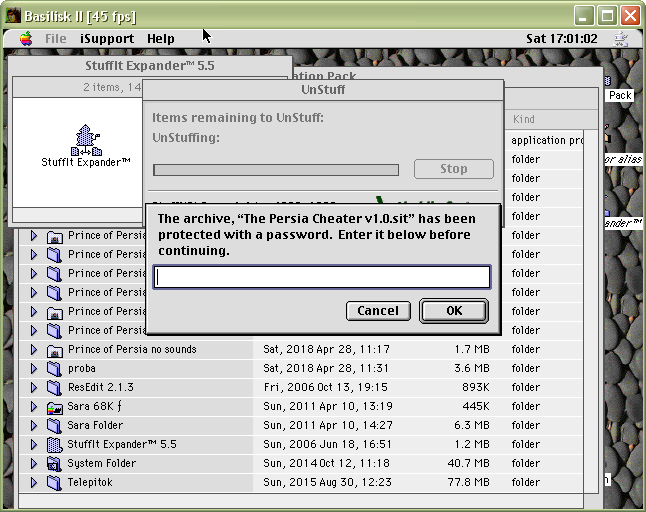Select the Telepitok folder icon
Viewport: 646px width, 512px height.
[x=54, y=482]
